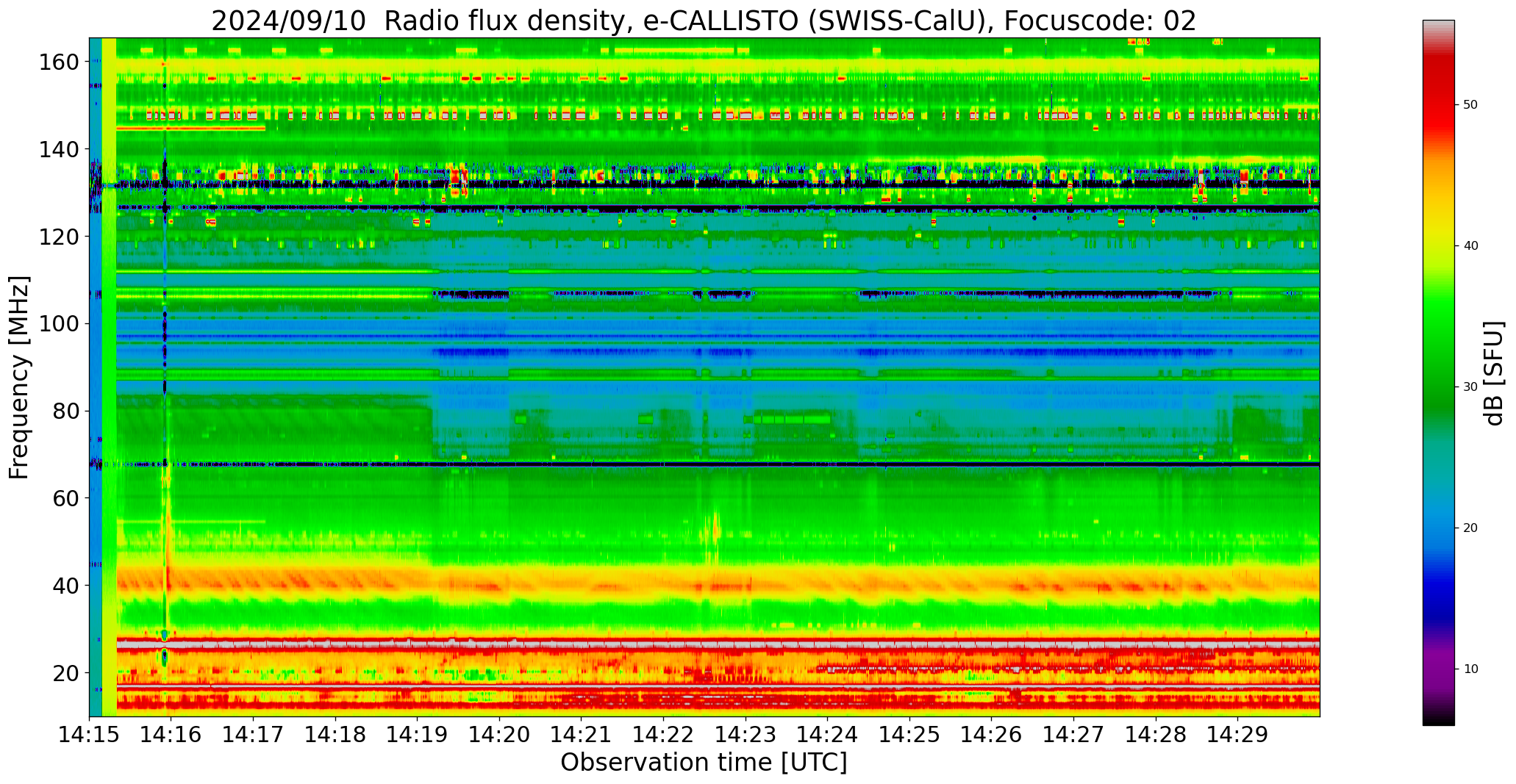Click the 14:19 time tick label

(417, 734)
